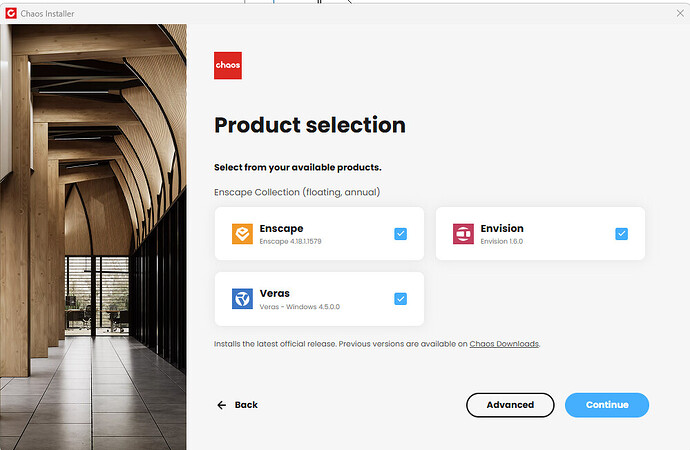Uncheck the Enscape checkbox
This screenshot has height=450, width=690.
point(400,234)
